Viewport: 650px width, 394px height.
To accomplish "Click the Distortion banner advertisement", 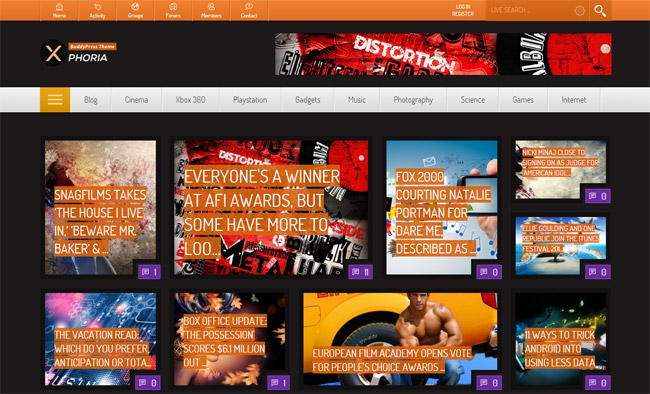I will (x=443, y=54).
